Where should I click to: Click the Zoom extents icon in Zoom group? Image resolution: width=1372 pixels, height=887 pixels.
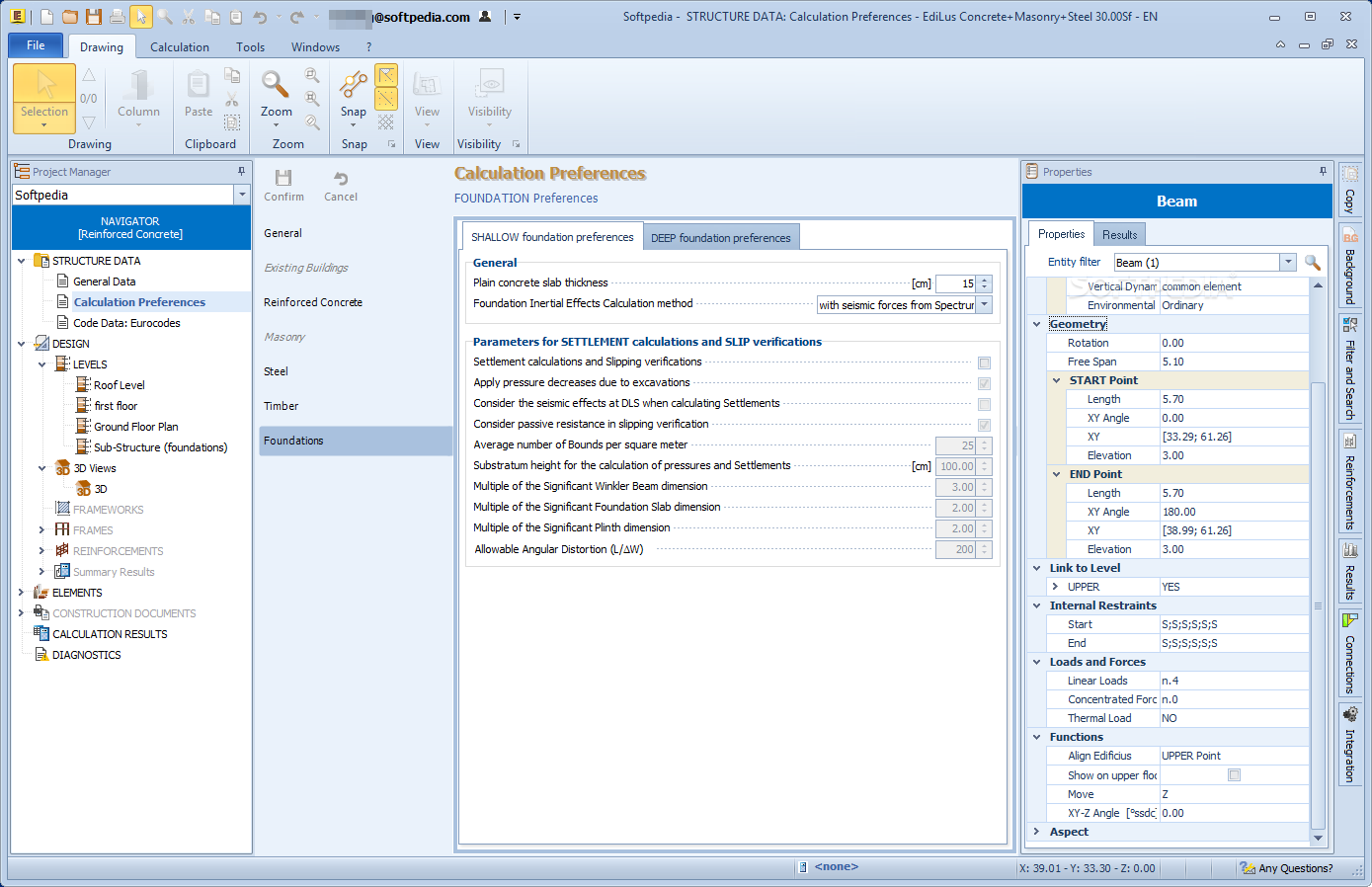(312, 99)
